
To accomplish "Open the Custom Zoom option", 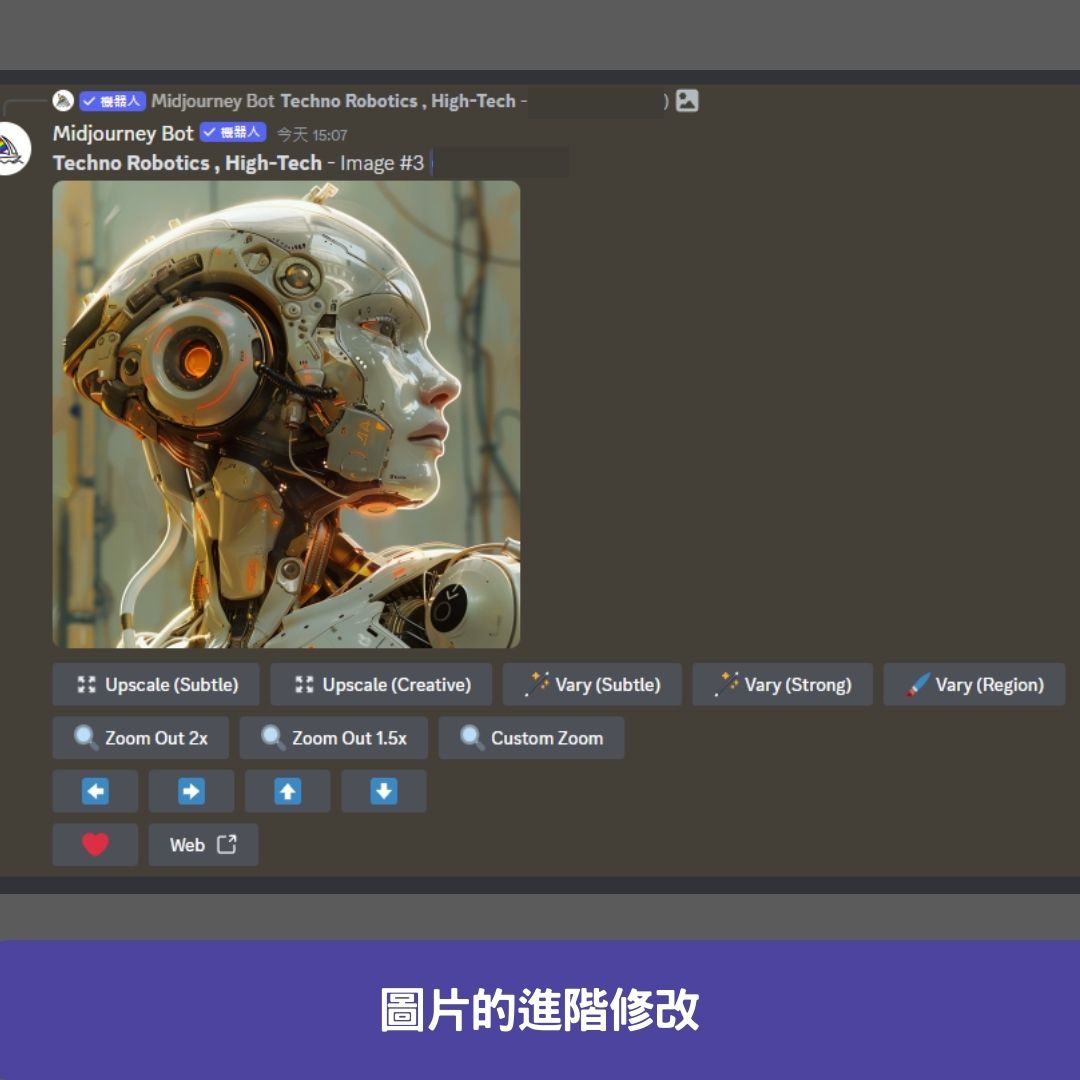I will 531,738.
